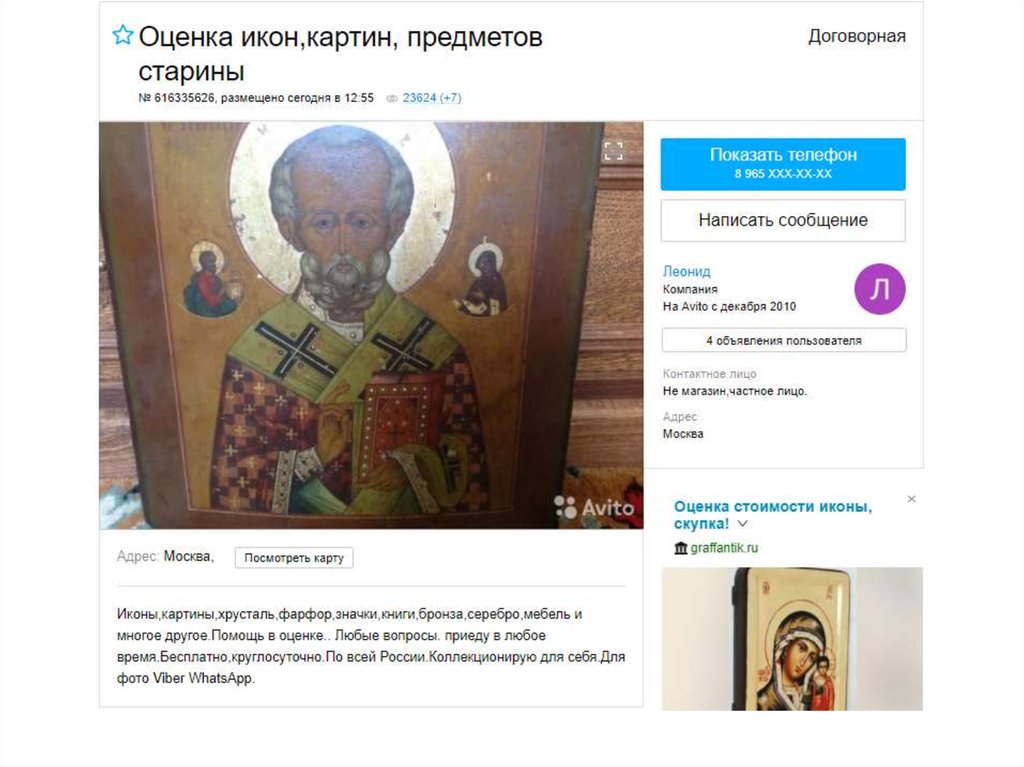The width and height of the screenshot is (1024, 767).
Task: Click the main Saint Nicholas icon photo
Action: 371,325
